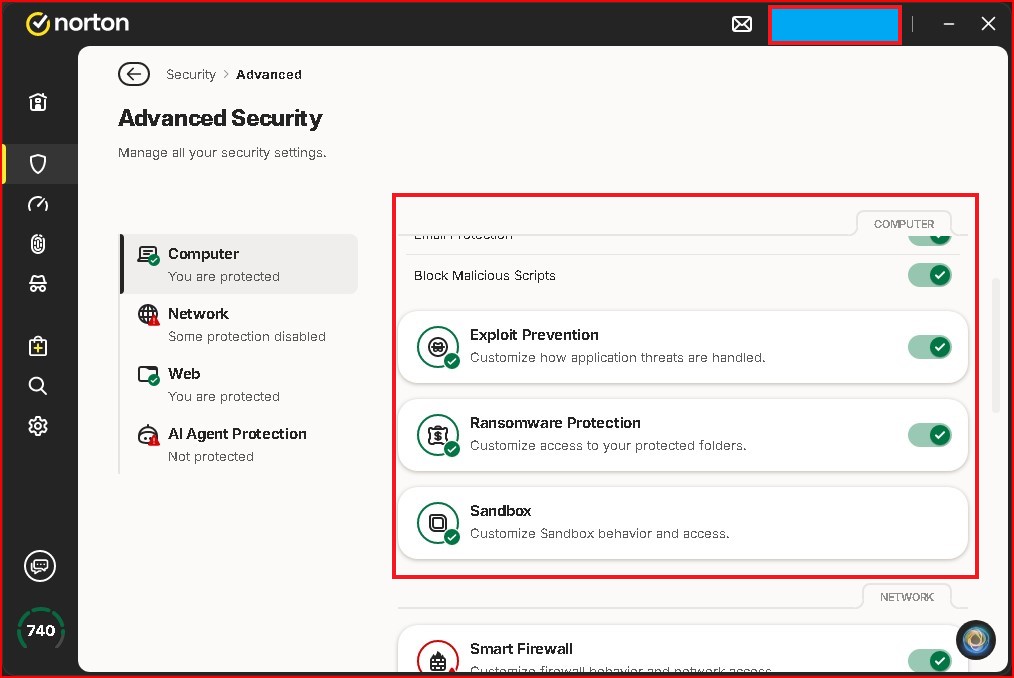Click Block Malicious Scripts label
Viewport: 1014px width, 678px height.
pos(484,275)
